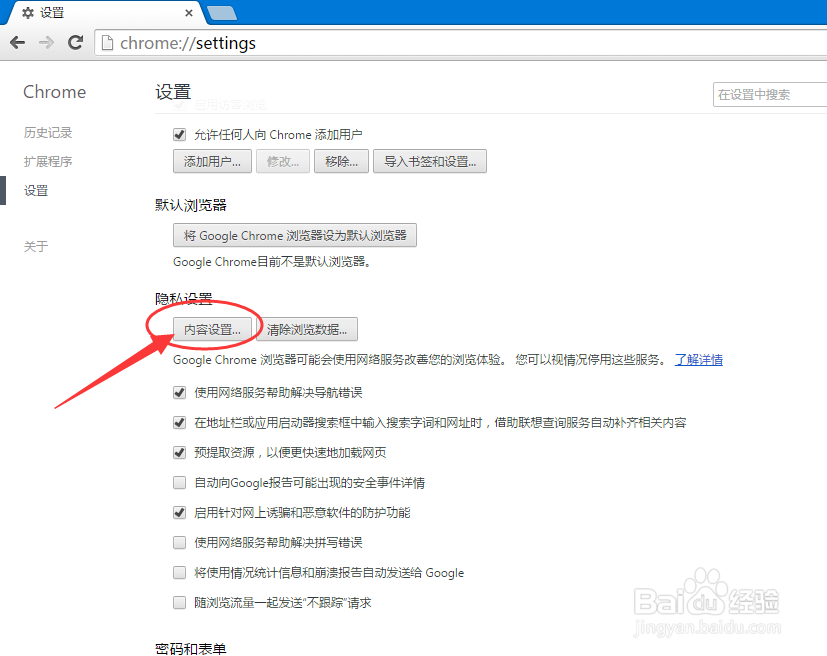Click the page icon in address bar
Screen dimensions: 827x656
107,42
